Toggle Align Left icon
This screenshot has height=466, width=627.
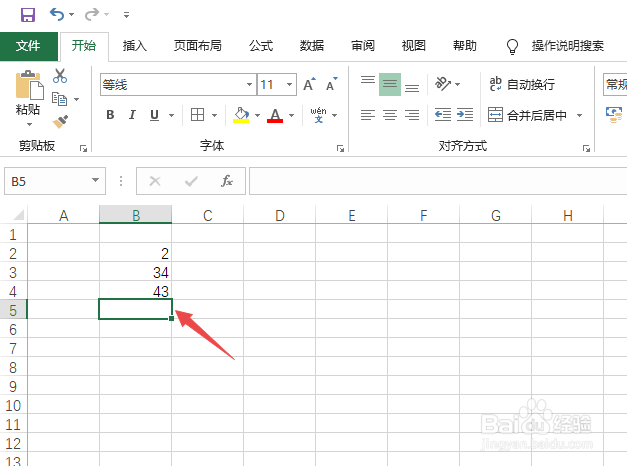(x=368, y=115)
